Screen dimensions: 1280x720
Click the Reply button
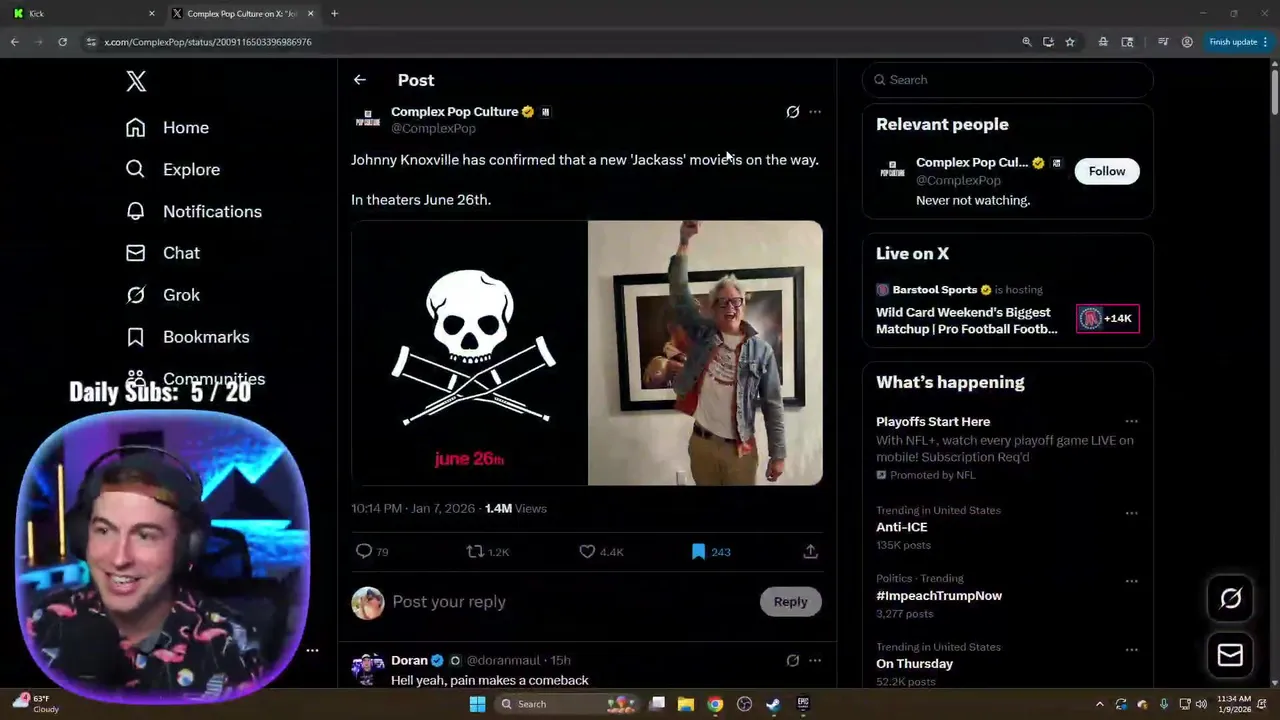pos(790,602)
